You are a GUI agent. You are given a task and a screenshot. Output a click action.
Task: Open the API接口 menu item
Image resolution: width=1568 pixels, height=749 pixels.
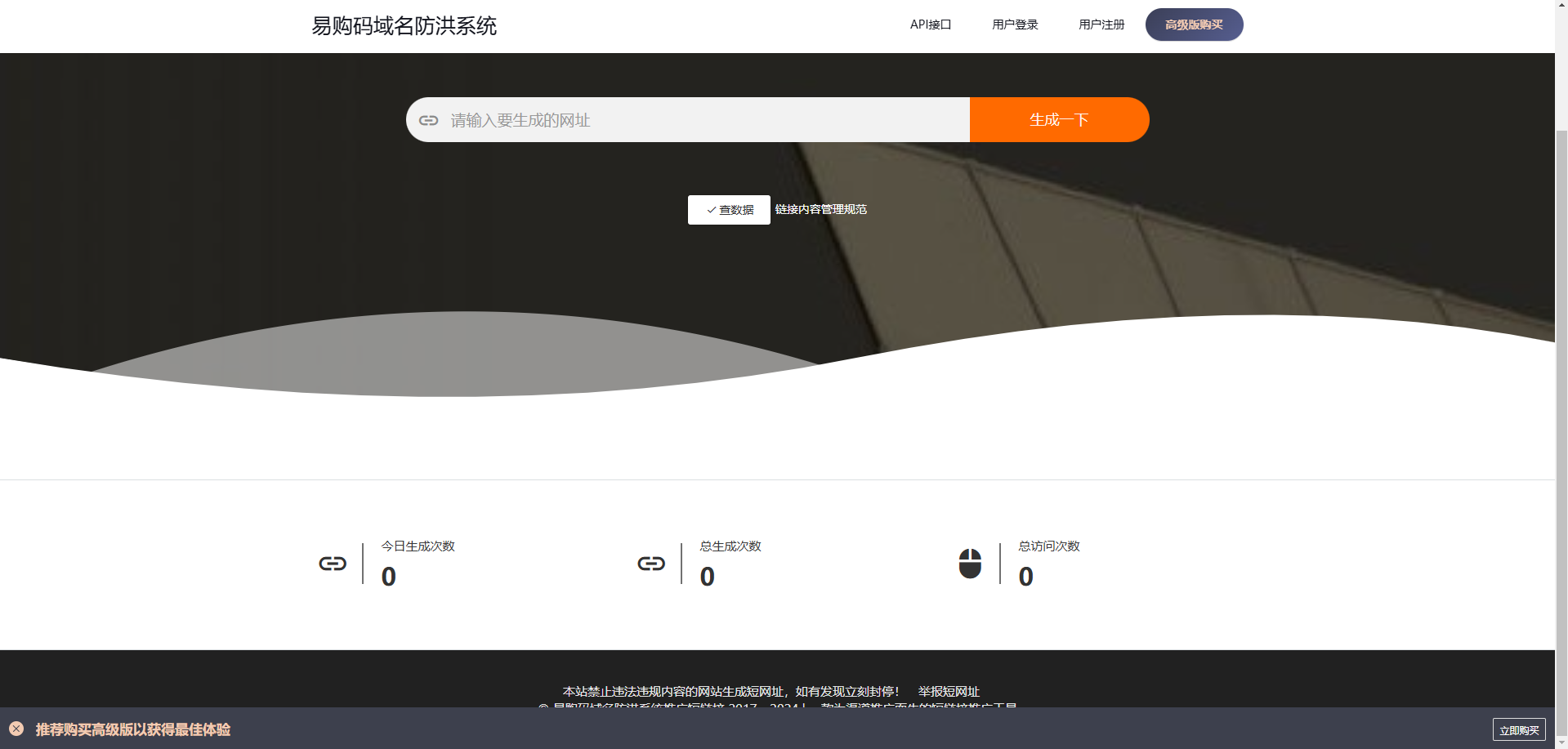[931, 25]
